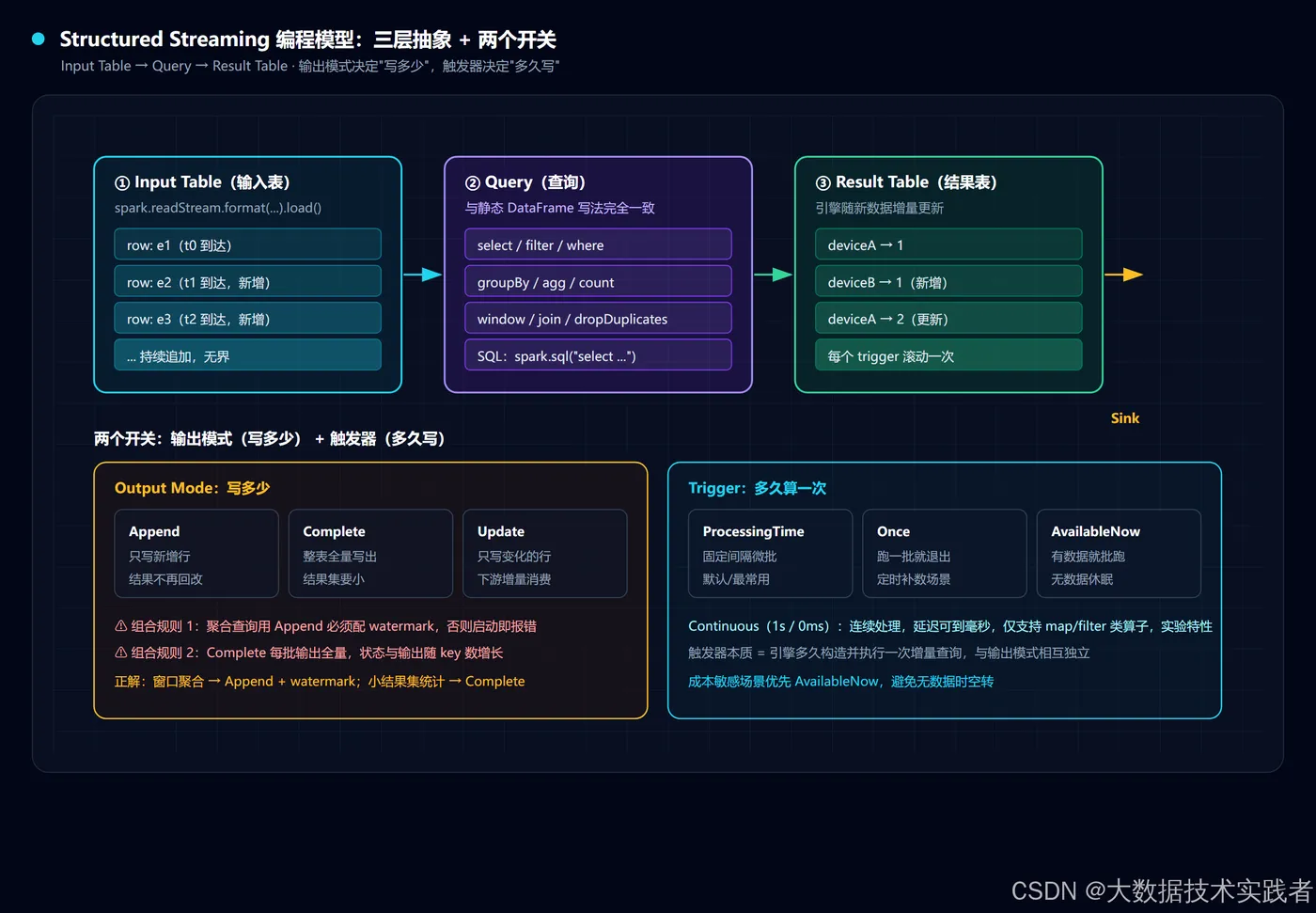Click the 'deviceA → 1' result row
This screenshot has height=913, width=1316.
[x=948, y=244]
